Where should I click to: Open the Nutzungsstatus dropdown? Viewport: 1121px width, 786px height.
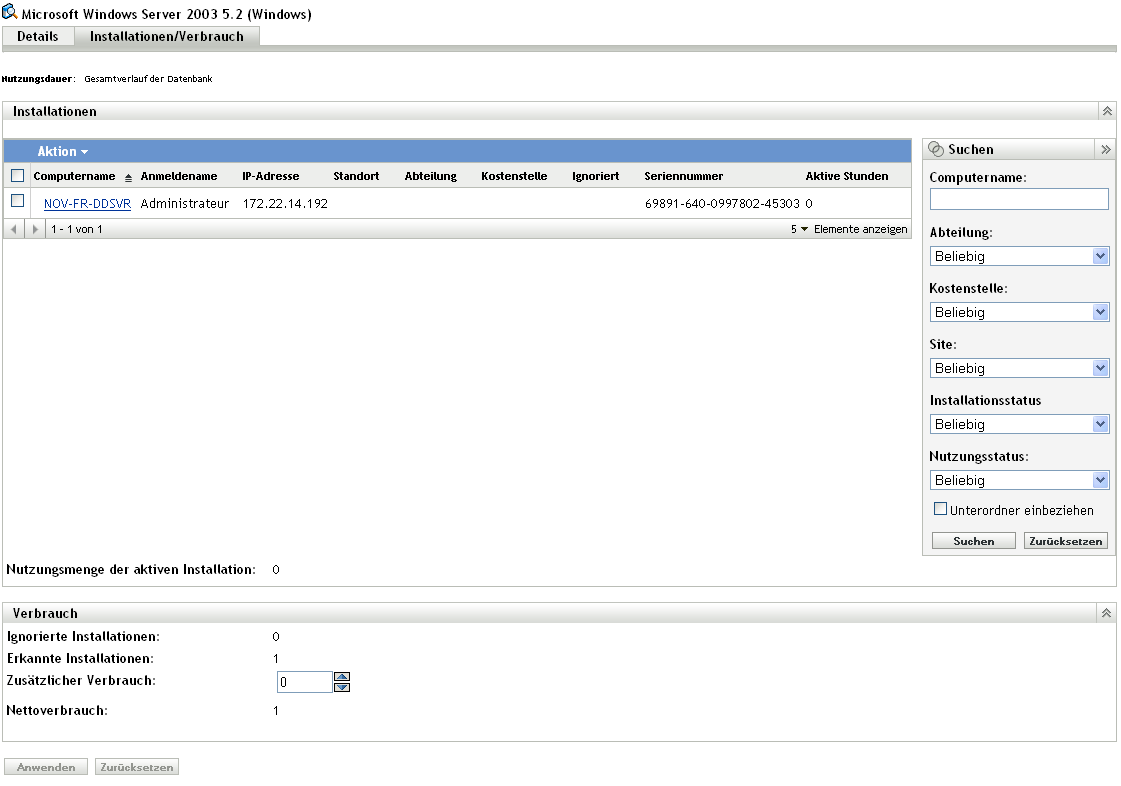[1019, 480]
